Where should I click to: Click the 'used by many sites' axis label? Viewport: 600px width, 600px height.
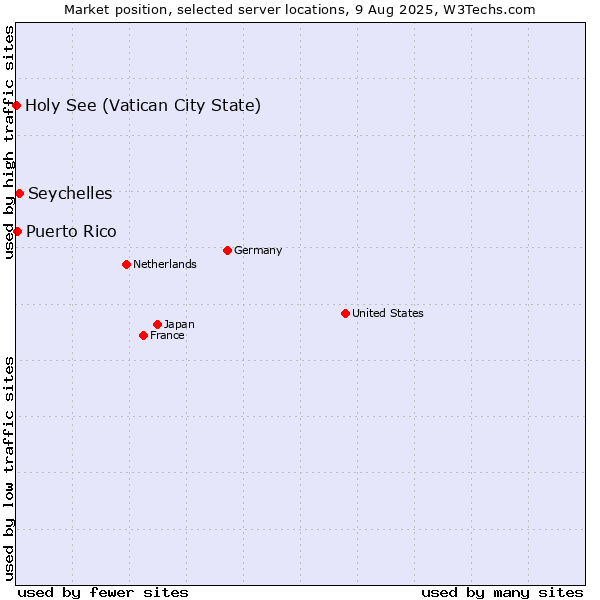click(502, 593)
